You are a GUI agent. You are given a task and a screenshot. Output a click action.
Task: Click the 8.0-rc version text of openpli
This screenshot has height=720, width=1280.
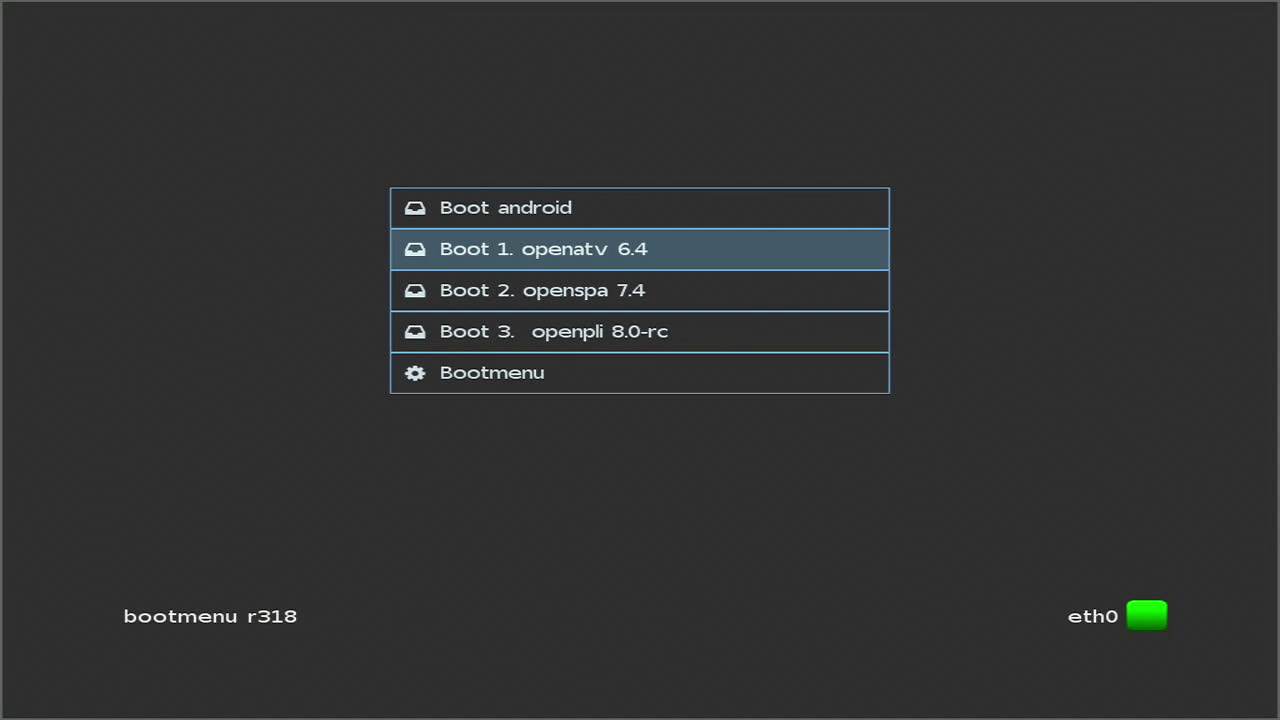click(x=639, y=332)
